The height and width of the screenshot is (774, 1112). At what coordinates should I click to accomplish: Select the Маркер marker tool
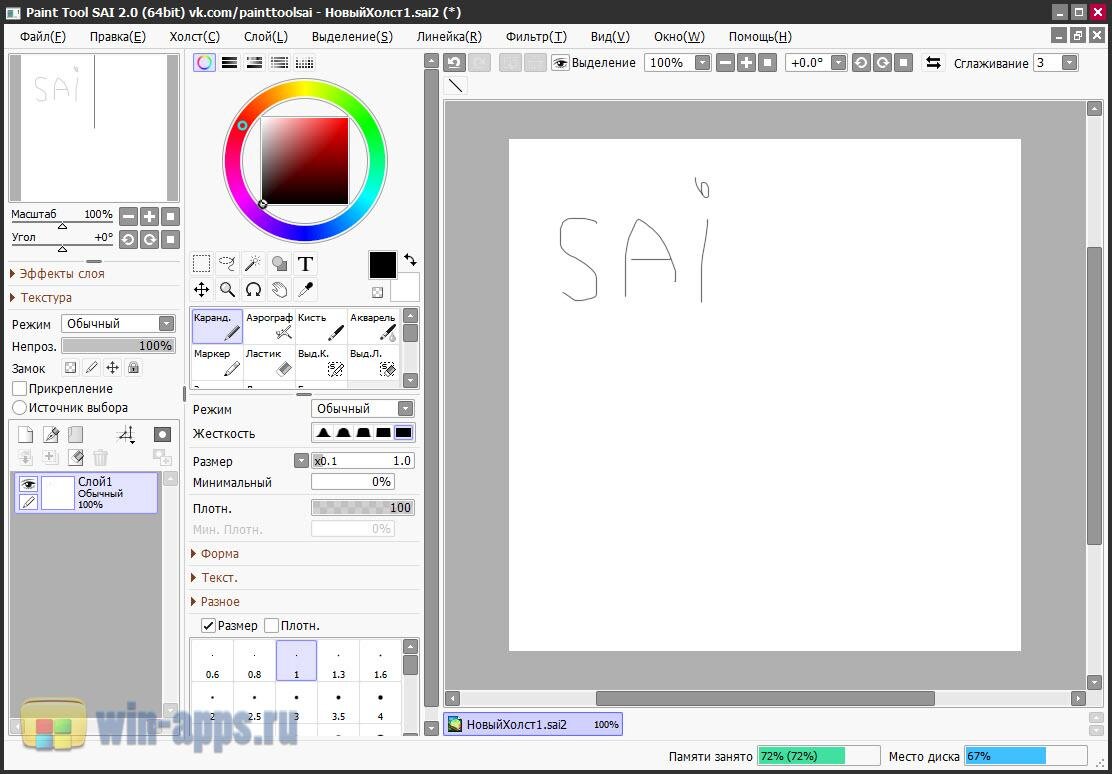point(217,362)
